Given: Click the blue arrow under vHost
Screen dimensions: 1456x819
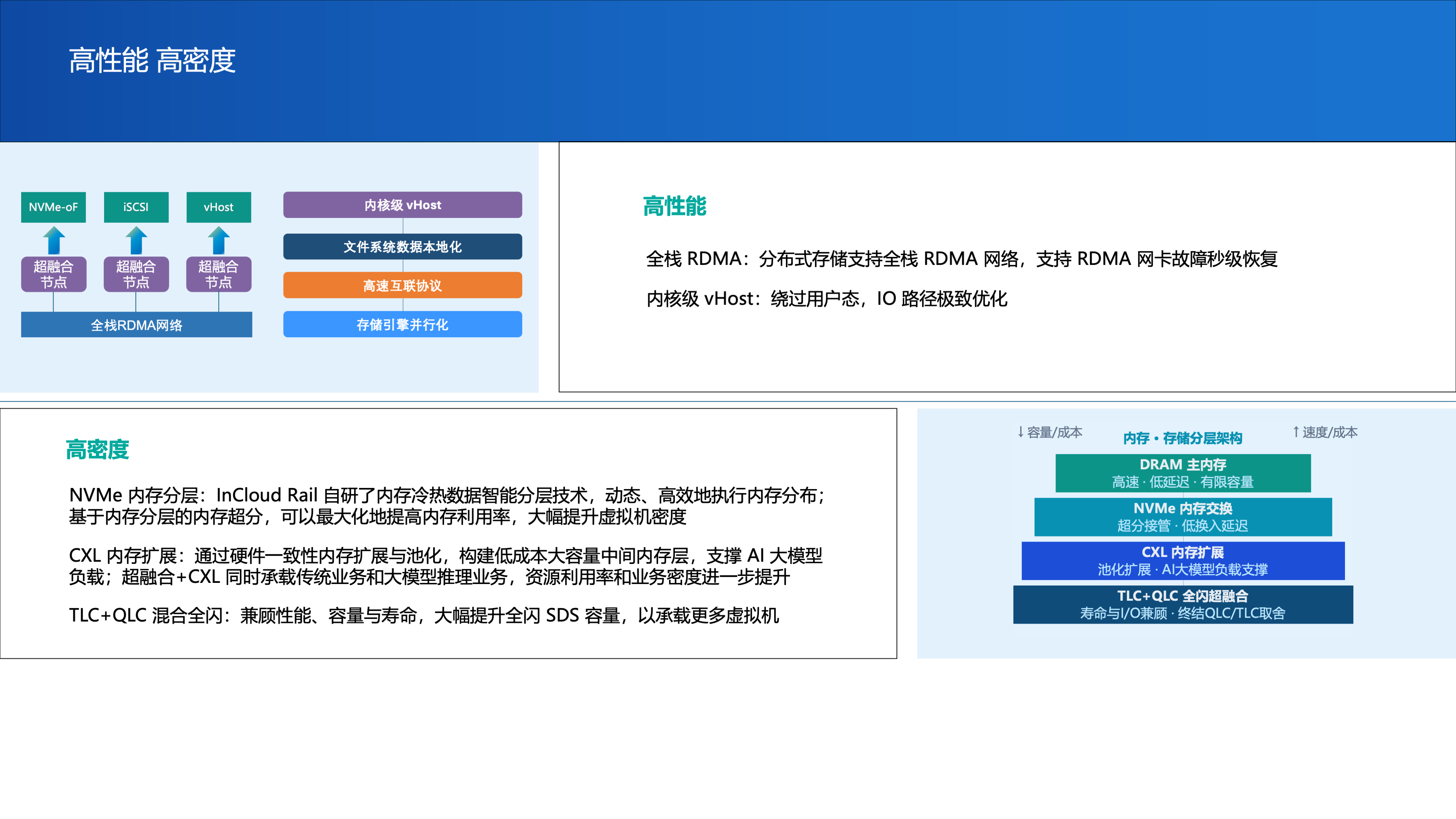Looking at the screenshot, I should 219,240.
